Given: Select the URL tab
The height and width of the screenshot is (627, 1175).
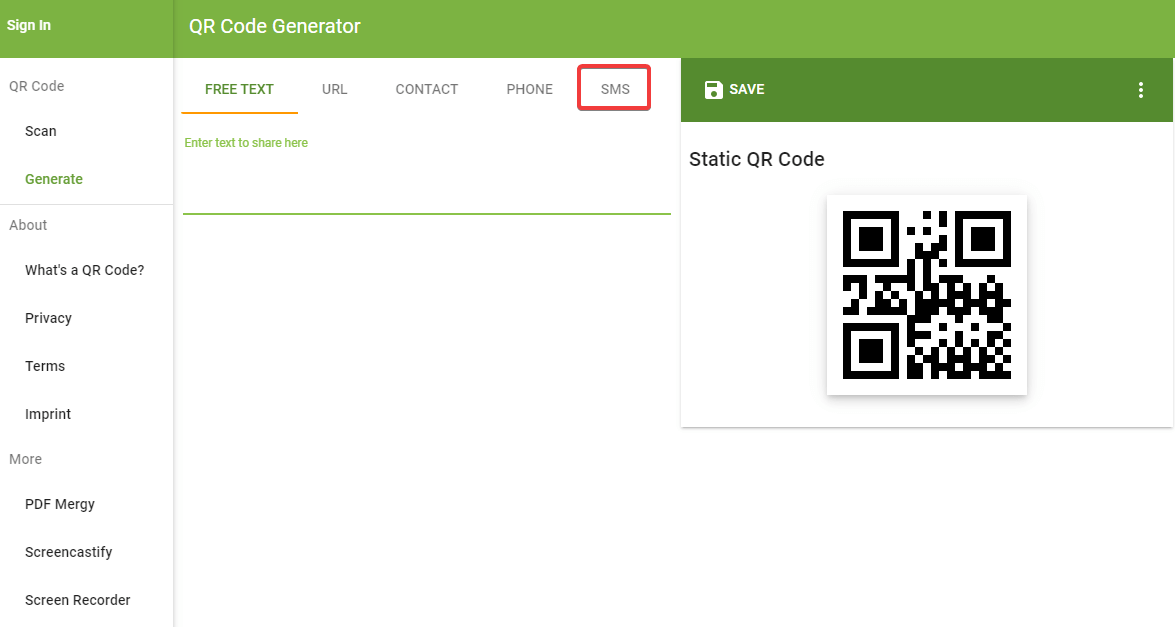Looking at the screenshot, I should point(334,89).
